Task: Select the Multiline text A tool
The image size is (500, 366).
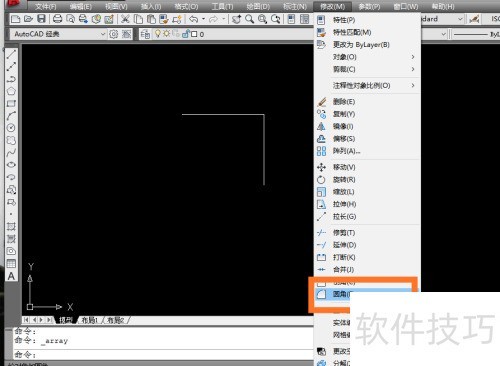Action: [x=11, y=276]
